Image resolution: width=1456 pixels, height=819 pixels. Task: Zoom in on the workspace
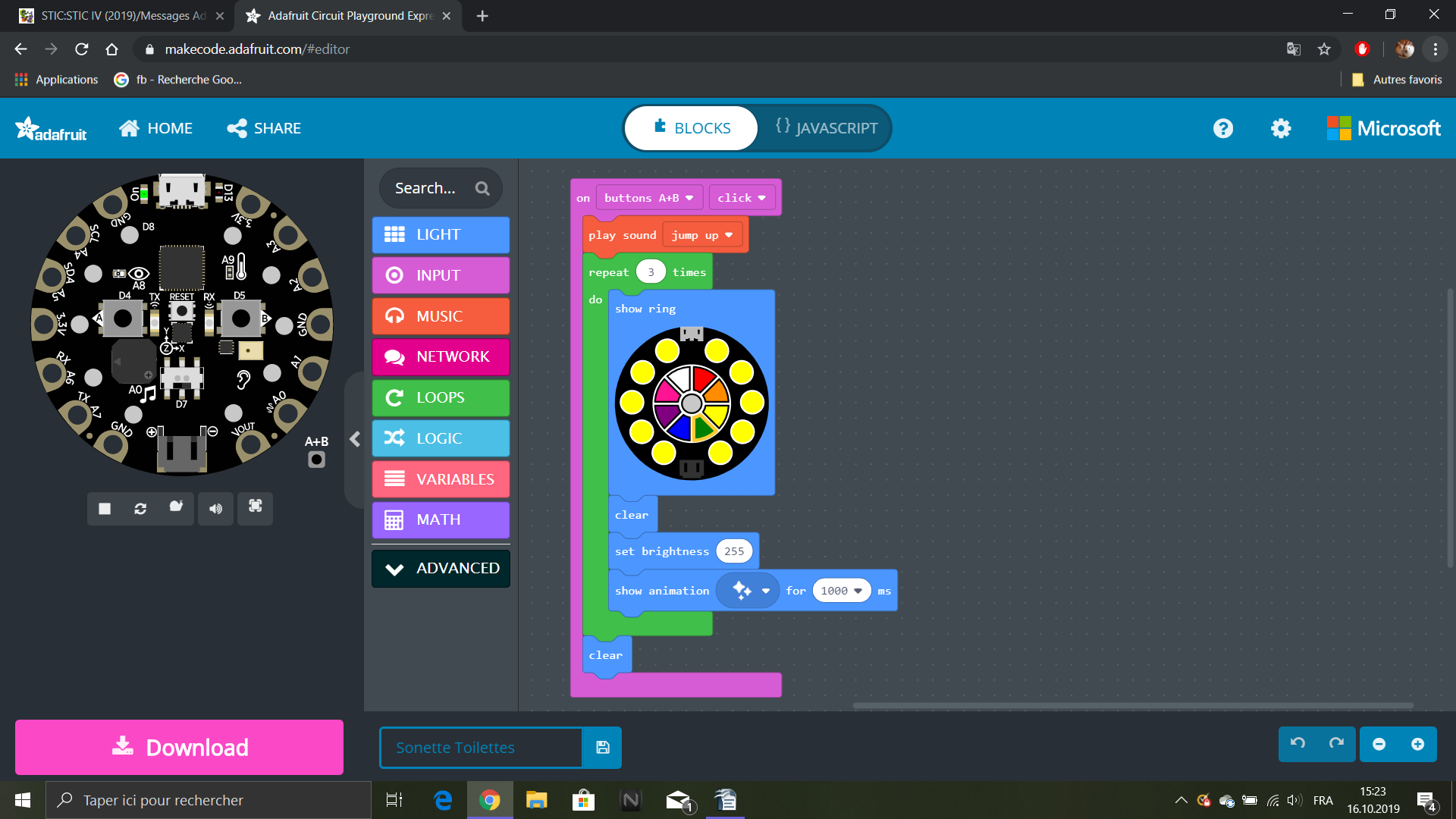point(1417,744)
